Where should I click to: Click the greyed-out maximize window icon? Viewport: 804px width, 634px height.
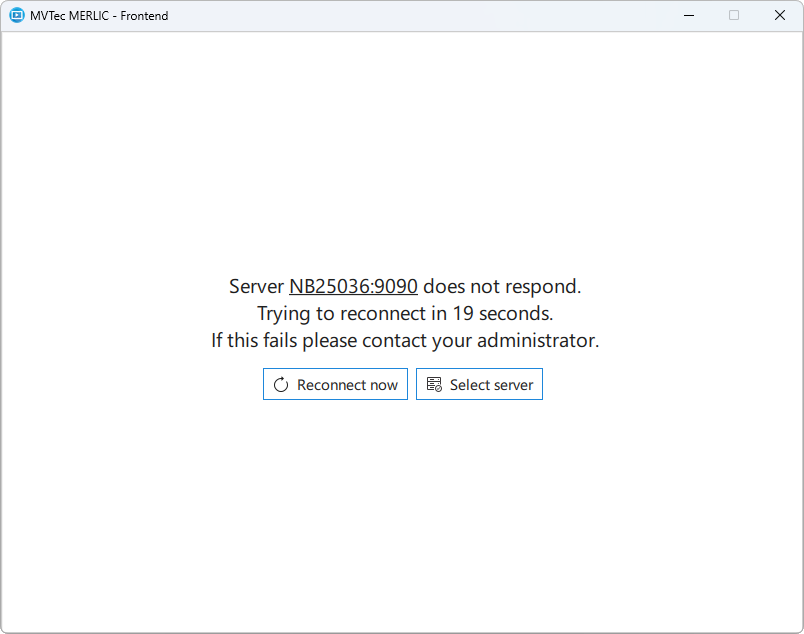(x=734, y=15)
